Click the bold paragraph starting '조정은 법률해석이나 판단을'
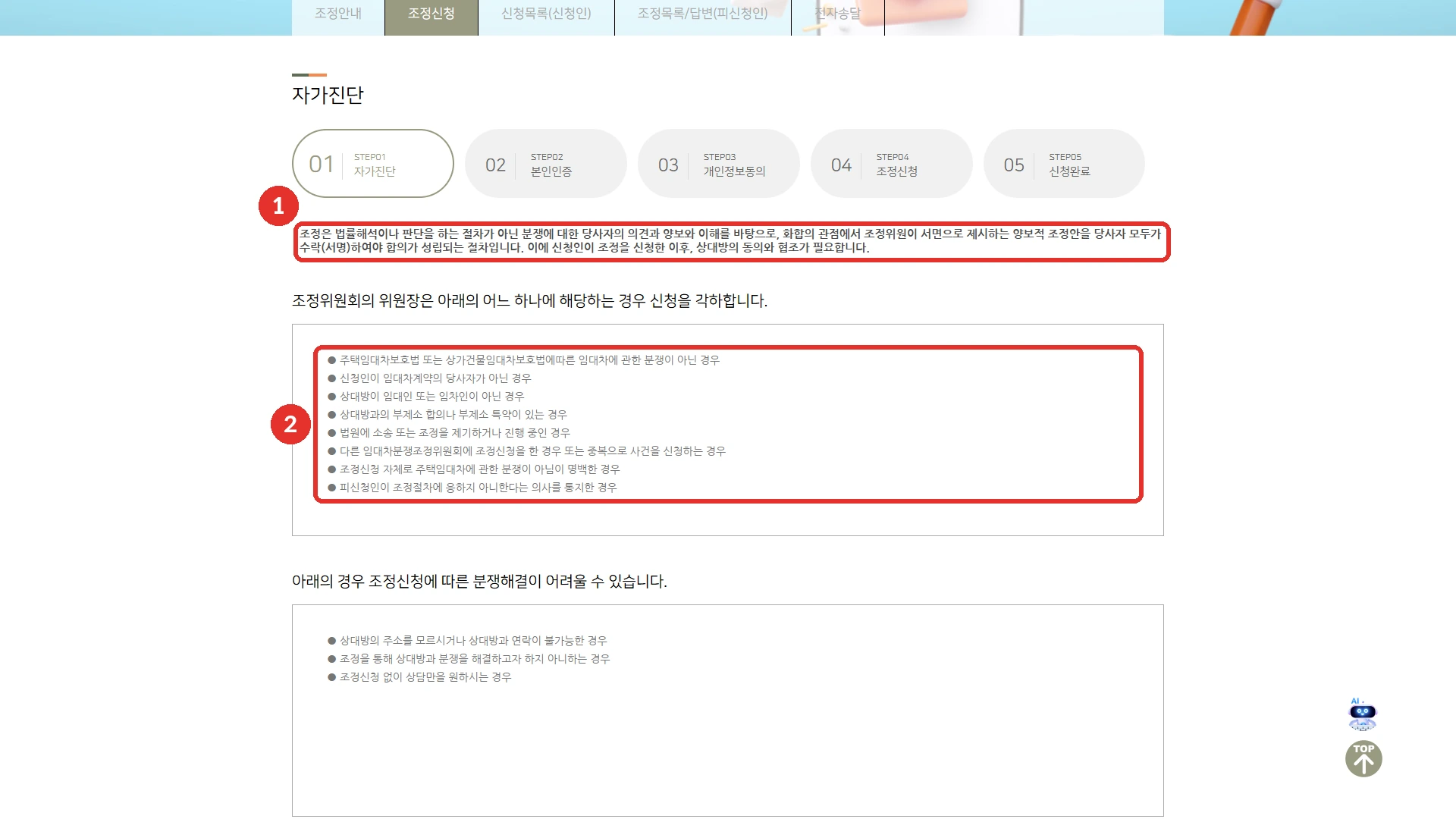Screen dimensions: 1456x819 pos(730,240)
